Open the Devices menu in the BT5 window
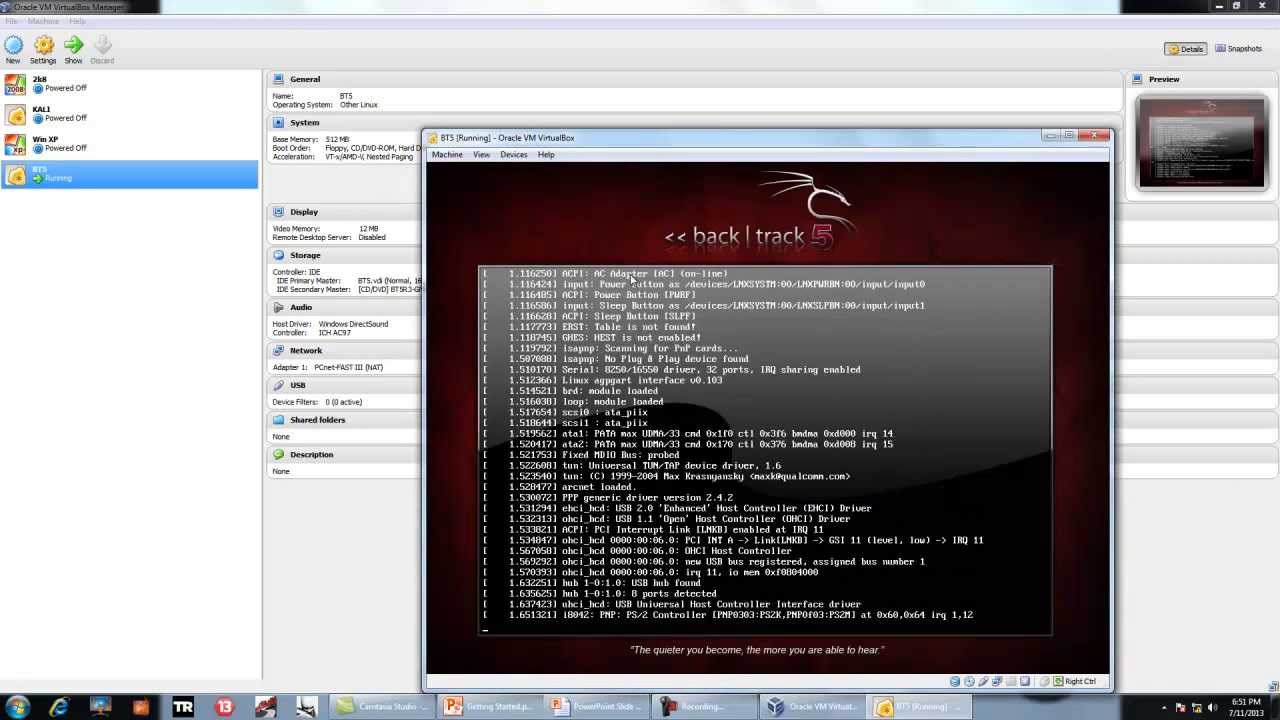The image size is (1280, 720). [x=513, y=155]
